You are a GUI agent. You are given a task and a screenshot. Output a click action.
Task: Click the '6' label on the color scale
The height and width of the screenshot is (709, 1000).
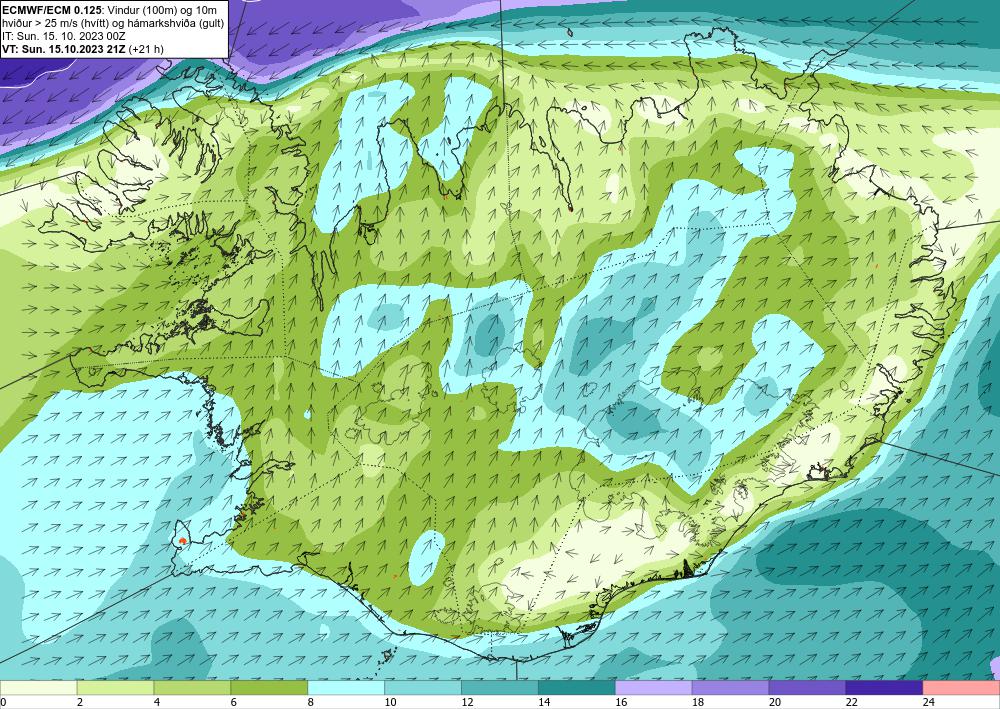[x=233, y=702]
